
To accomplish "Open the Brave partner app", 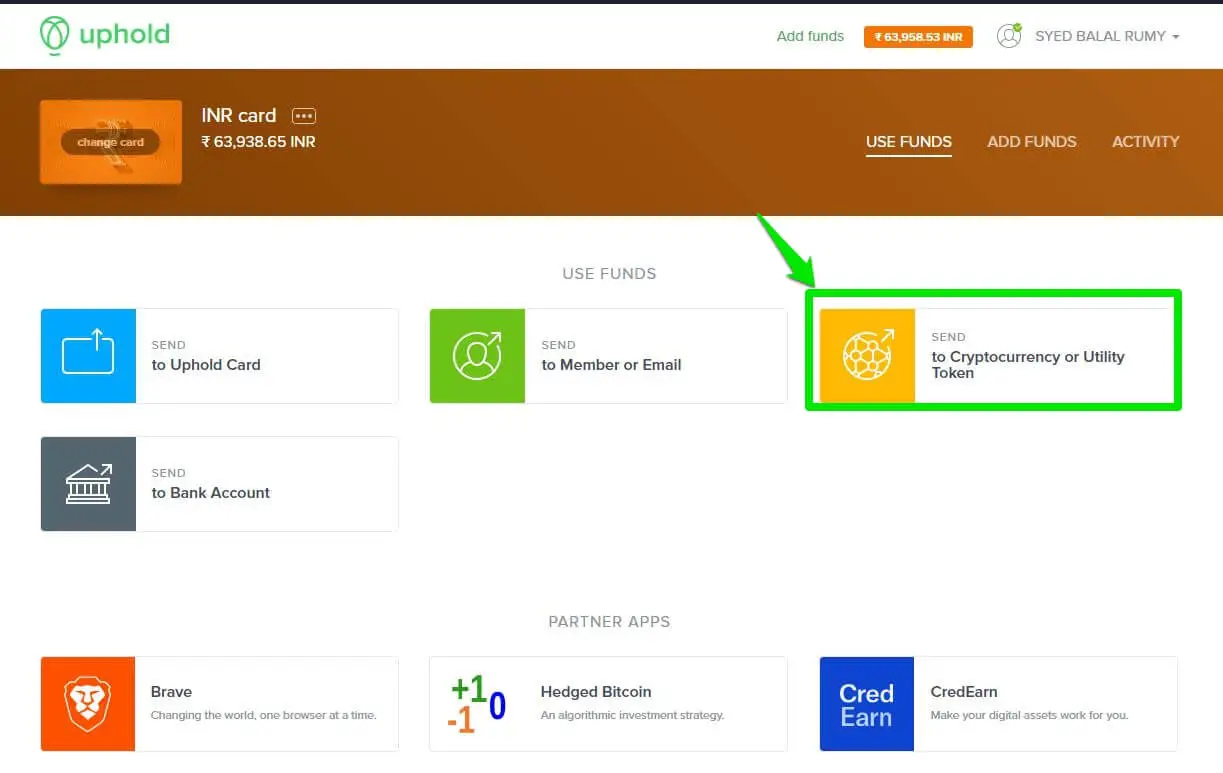I will 219,704.
